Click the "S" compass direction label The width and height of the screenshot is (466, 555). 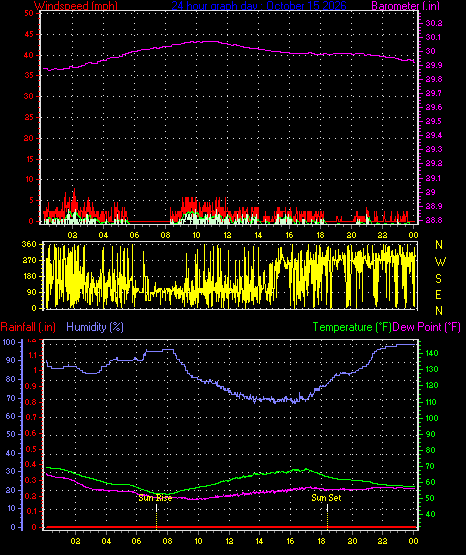(438, 279)
